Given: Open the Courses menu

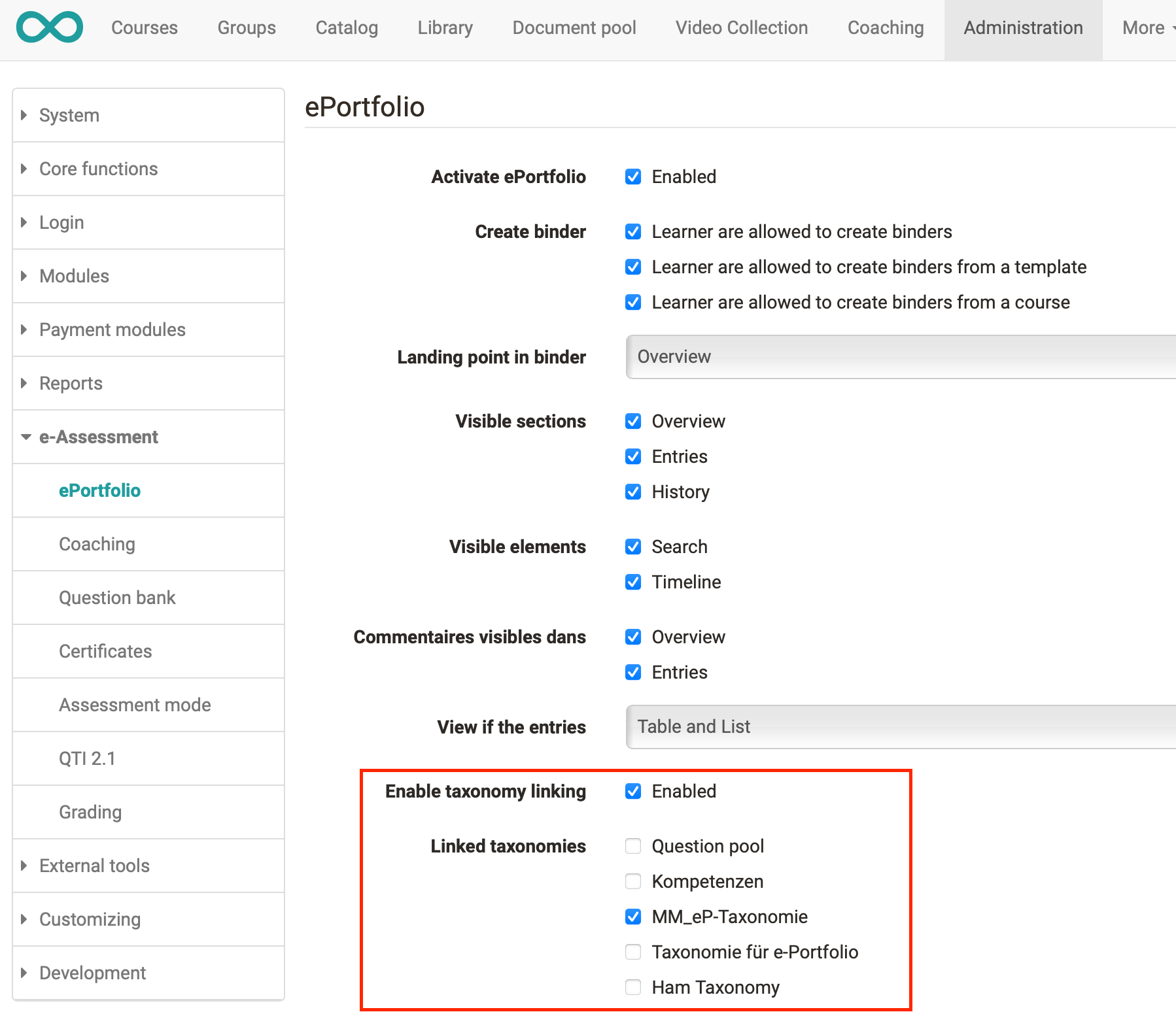Looking at the screenshot, I should [145, 27].
